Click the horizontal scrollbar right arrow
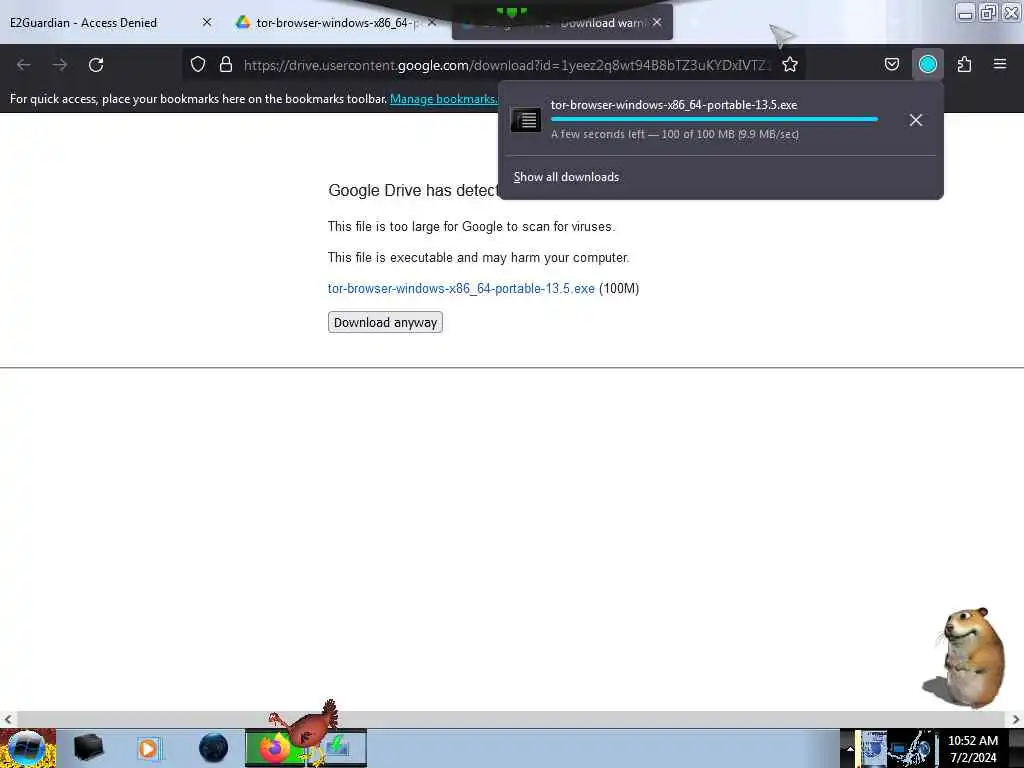This screenshot has width=1024, height=768. coord(1016,719)
